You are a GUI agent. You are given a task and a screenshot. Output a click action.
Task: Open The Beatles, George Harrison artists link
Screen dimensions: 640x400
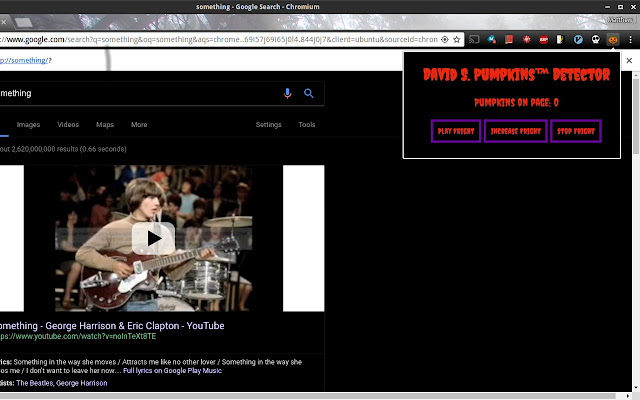coord(62,383)
